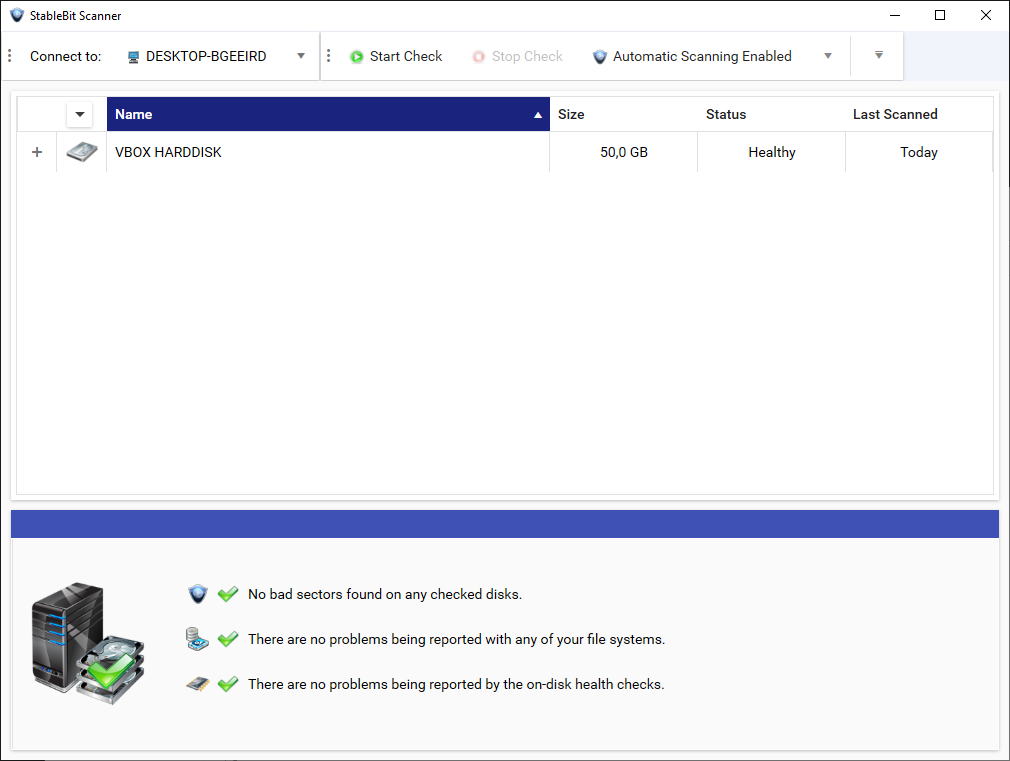Screen dimensions: 1010x761
Task: Expand the VBOX HARDDISK row
Action: click(37, 152)
